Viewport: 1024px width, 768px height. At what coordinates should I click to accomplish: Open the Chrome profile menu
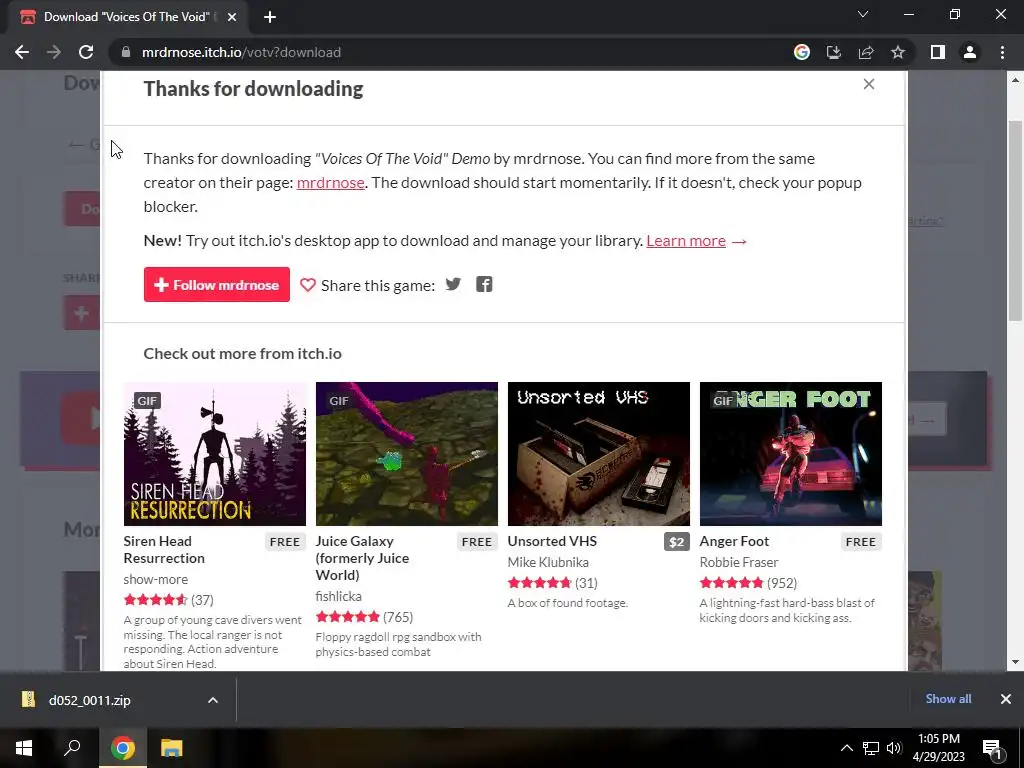970,52
